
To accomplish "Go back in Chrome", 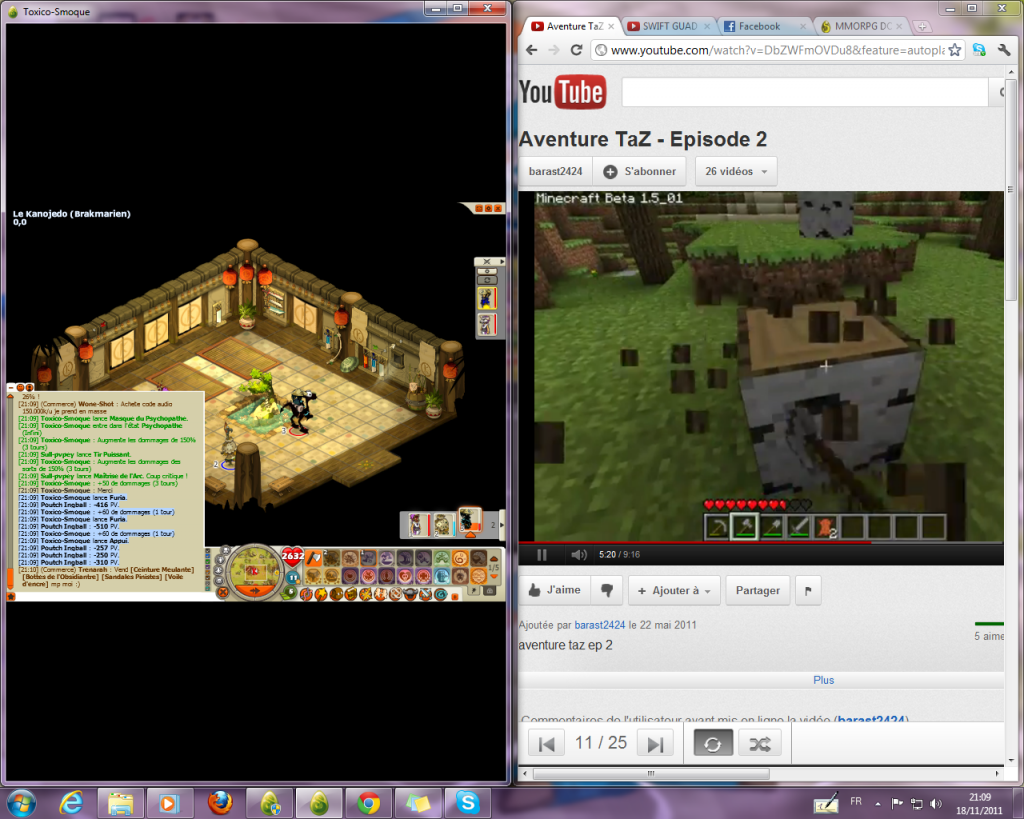I will (x=532, y=50).
